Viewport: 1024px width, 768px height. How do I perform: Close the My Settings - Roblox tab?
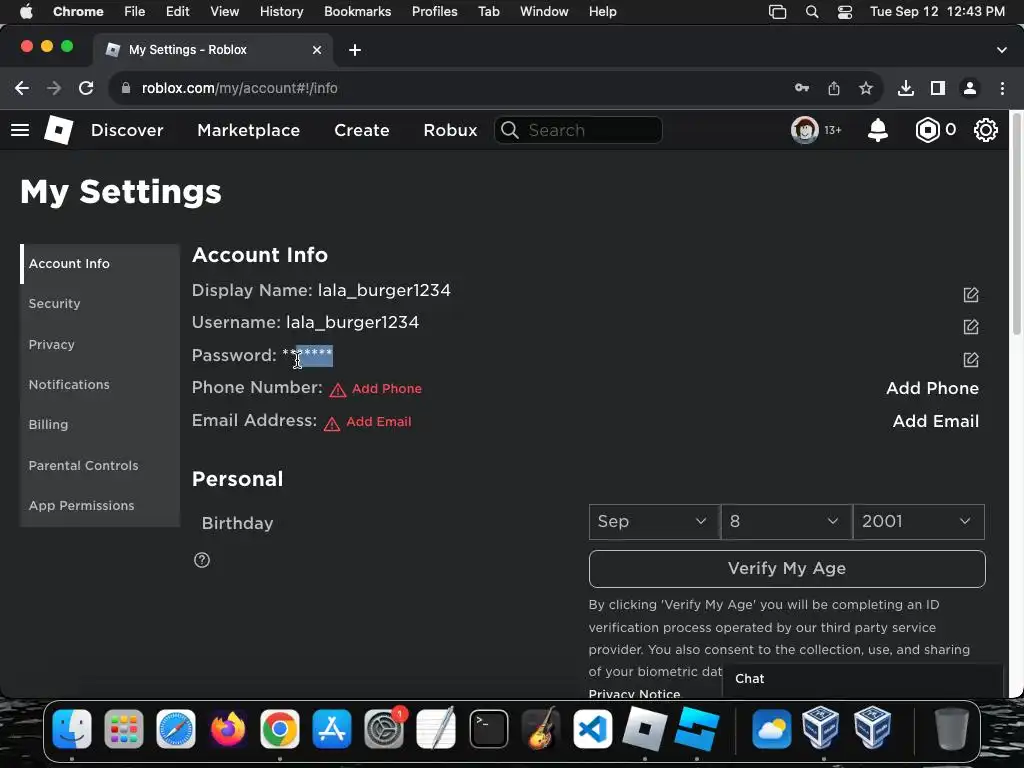tap(317, 50)
